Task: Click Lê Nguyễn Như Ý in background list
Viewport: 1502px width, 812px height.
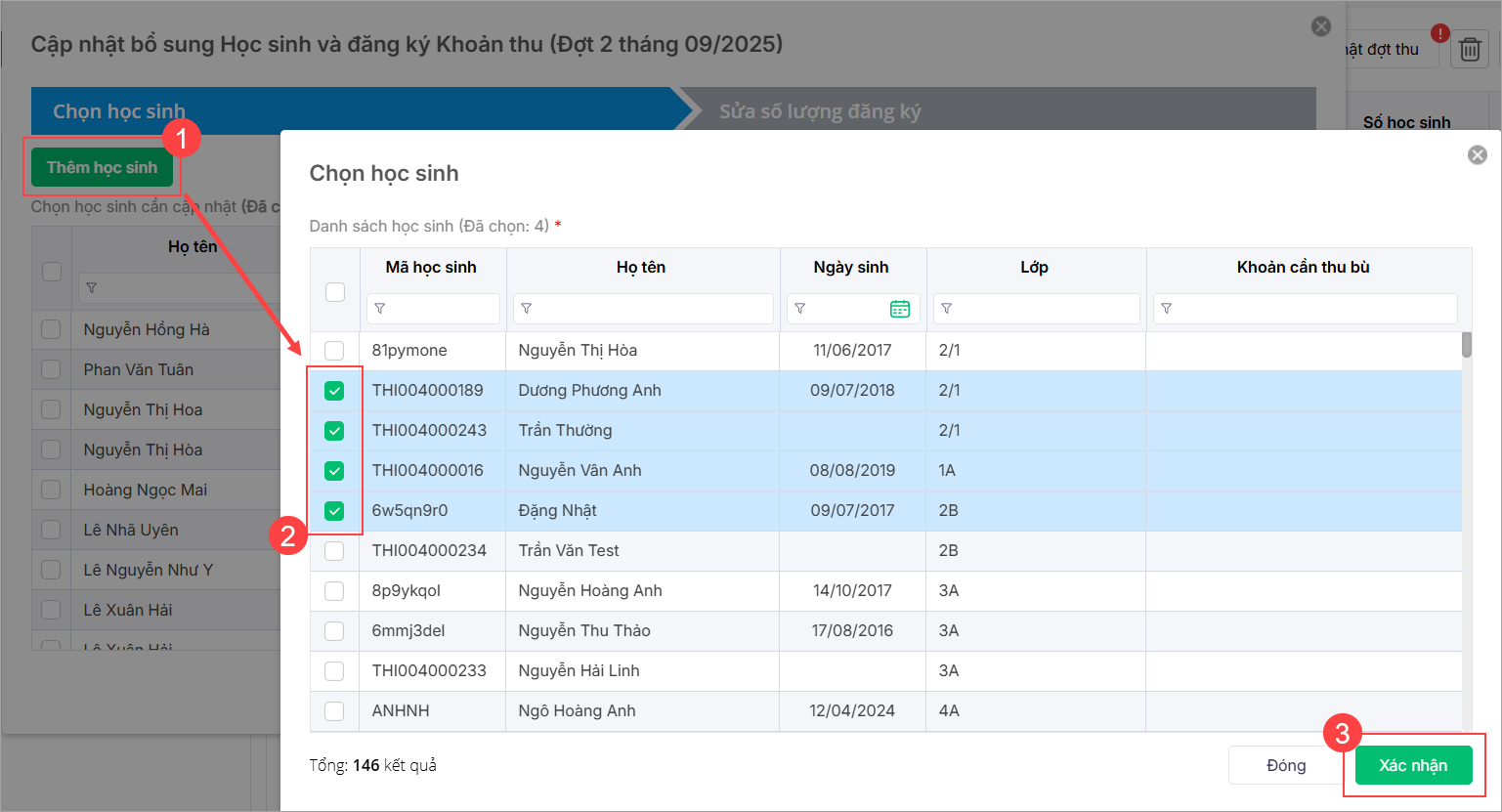Action: (149, 571)
